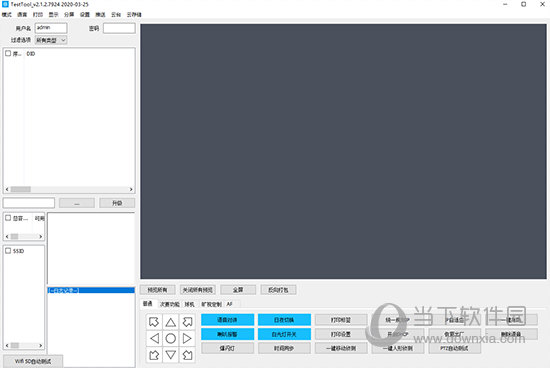The height and width of the screenshot is (368, 550).
Task: Check the box in the middle-left list header
Action: 8,218
